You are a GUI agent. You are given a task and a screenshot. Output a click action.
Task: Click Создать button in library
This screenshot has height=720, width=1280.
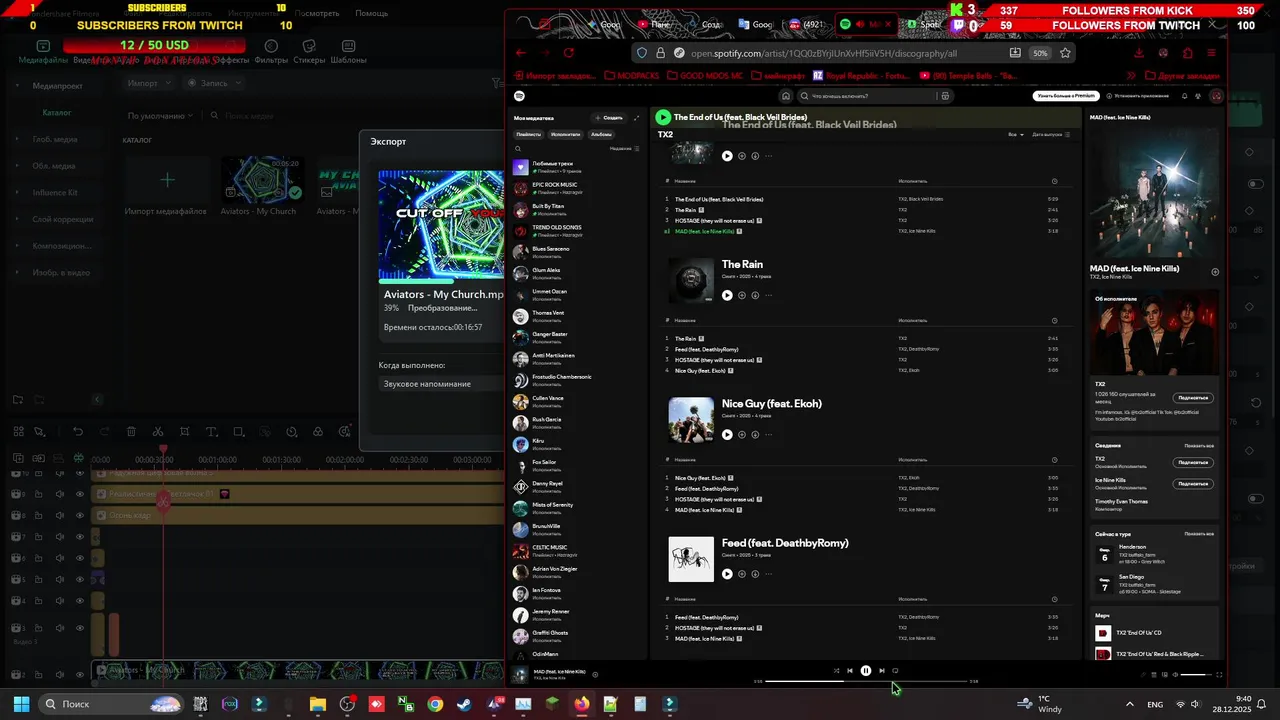(609, 118)
